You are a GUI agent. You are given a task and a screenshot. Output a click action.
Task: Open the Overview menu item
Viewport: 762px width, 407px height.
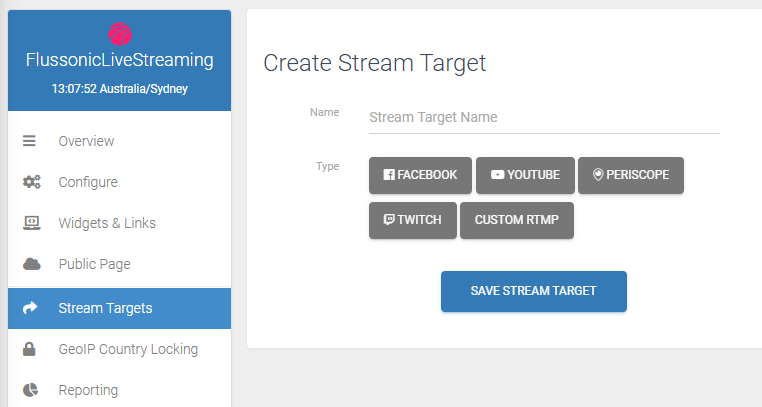[120, 141]
